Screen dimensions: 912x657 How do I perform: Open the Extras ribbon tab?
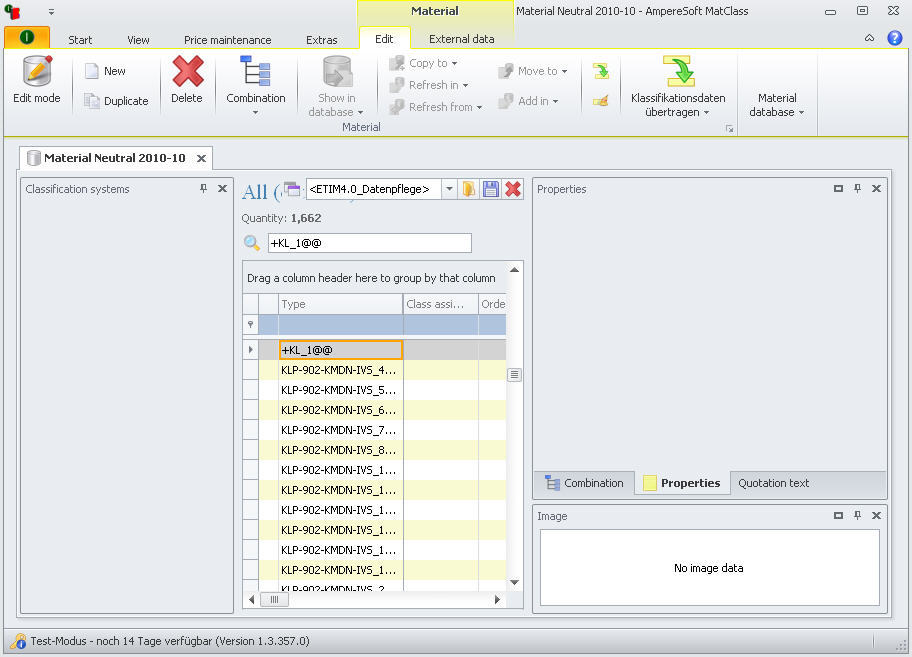(x=322, y=40)
